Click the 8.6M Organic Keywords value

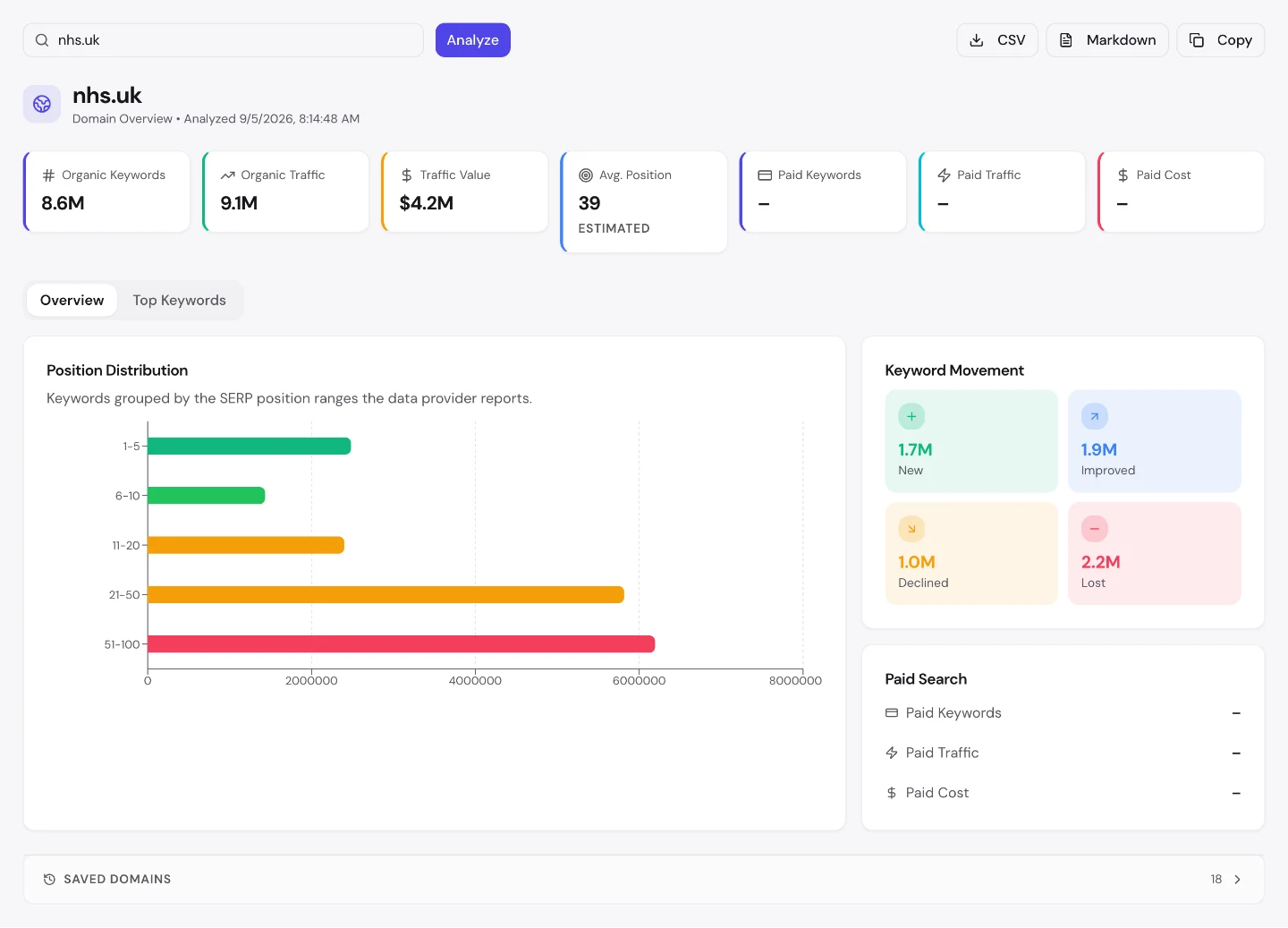click(64, 203)
